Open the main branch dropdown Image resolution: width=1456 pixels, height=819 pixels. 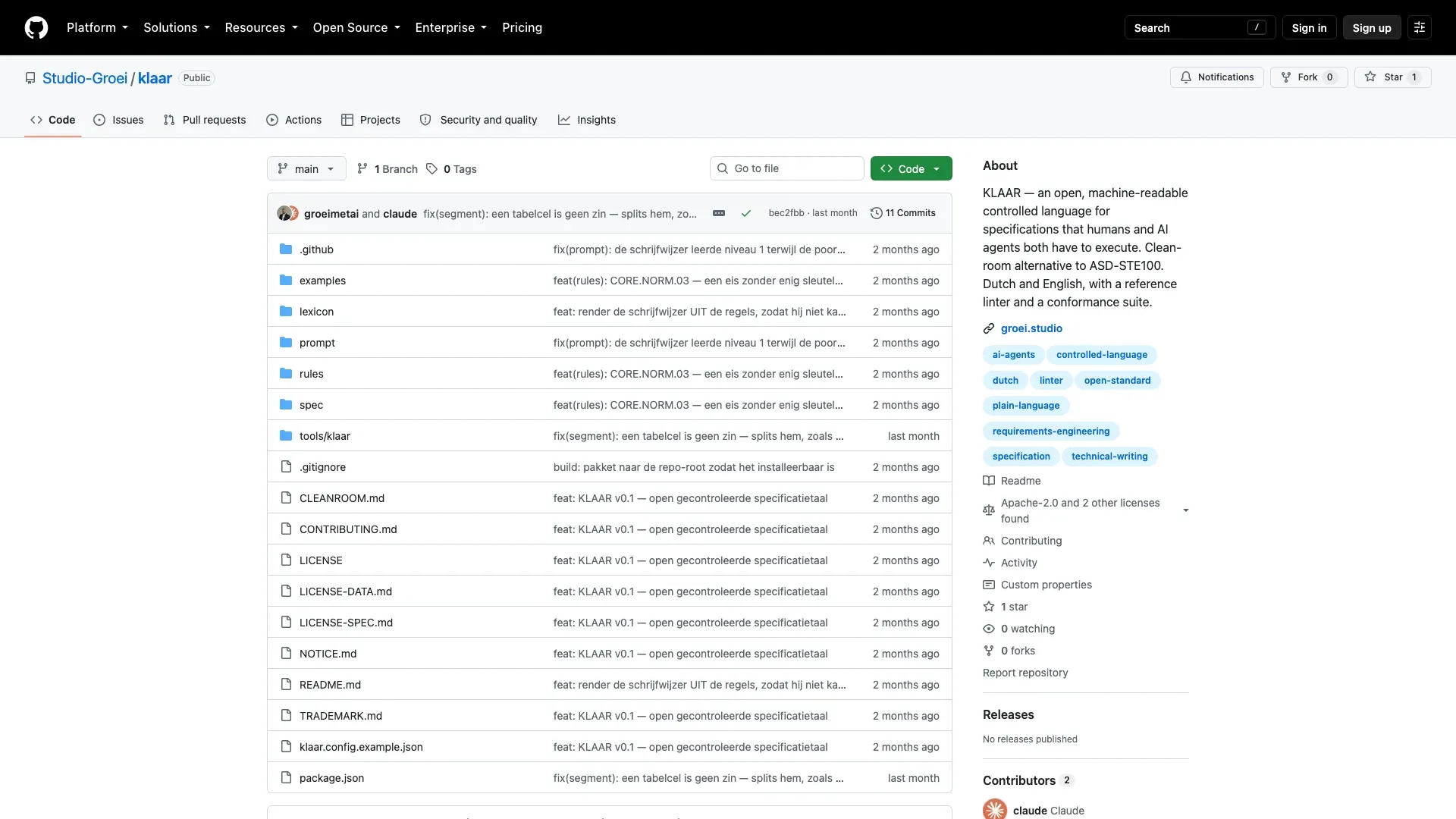(306, 168)
